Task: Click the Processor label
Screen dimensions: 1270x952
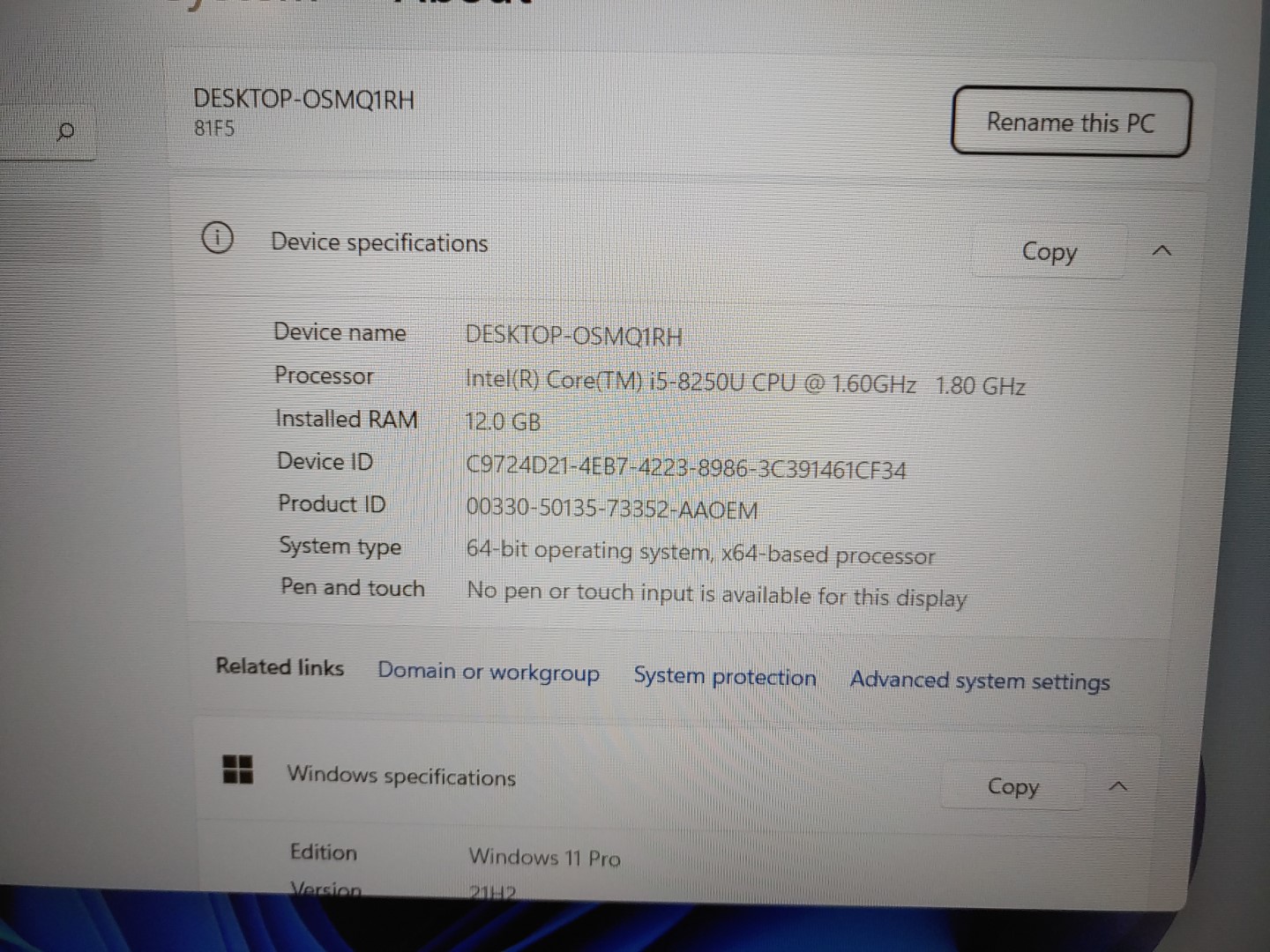Action: pyautogui.click(x=324, y=376)
